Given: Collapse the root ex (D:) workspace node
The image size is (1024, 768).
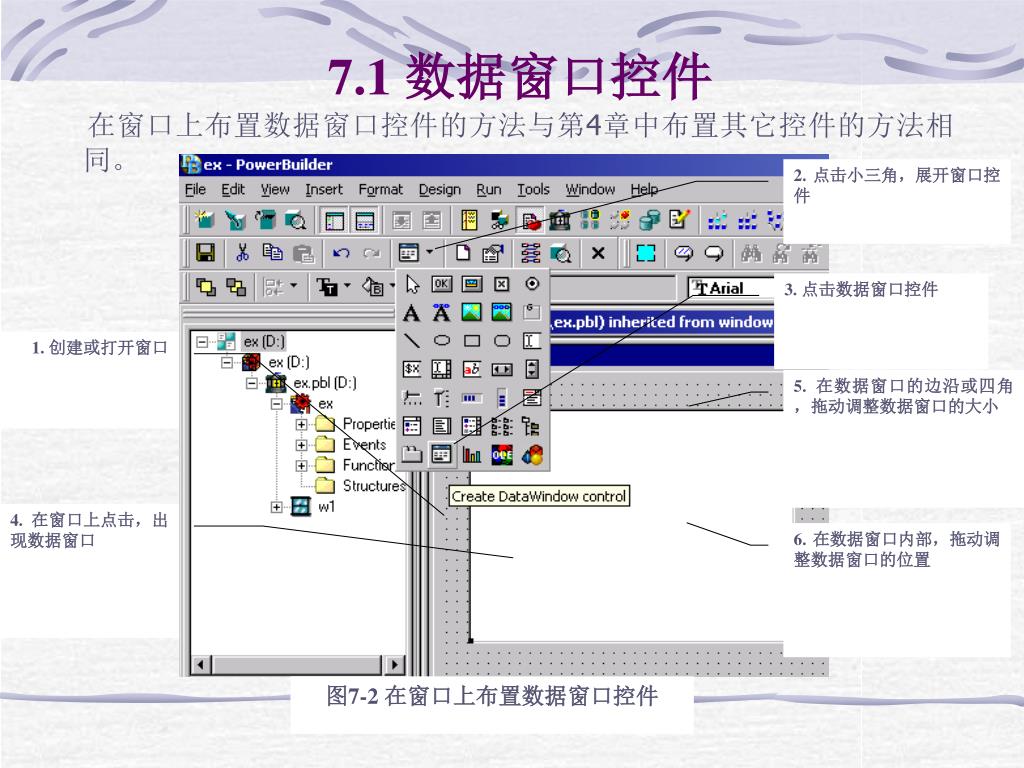Looking at the screenshot, I should 202,342.
